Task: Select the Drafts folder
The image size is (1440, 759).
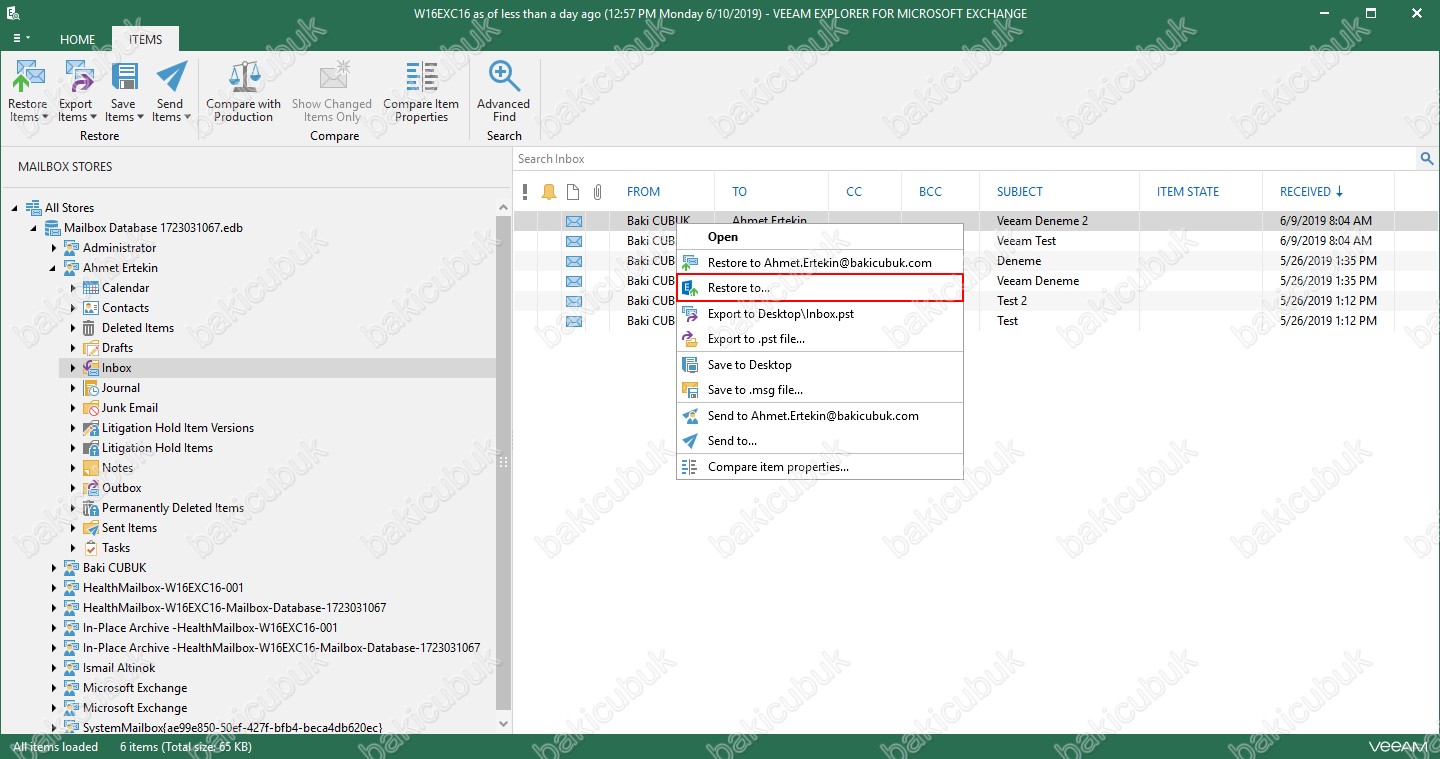Action: pos(117,348)
